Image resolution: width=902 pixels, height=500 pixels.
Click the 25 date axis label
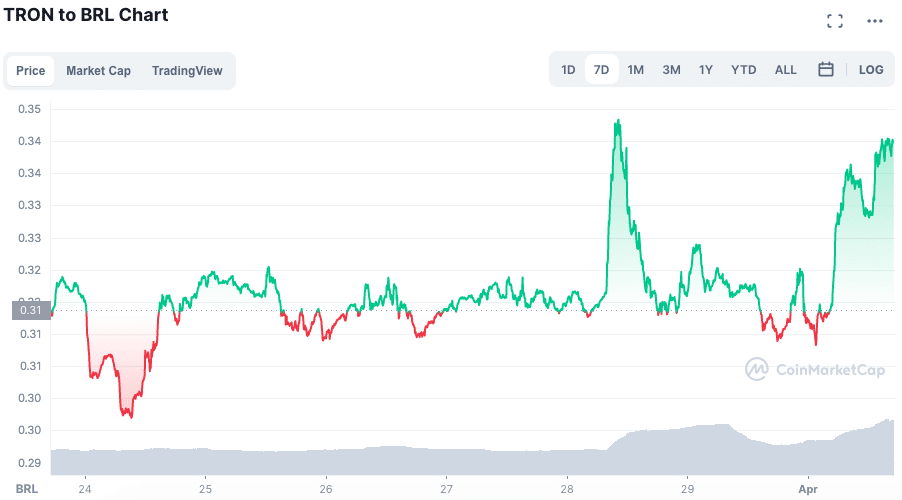(205, 489)
